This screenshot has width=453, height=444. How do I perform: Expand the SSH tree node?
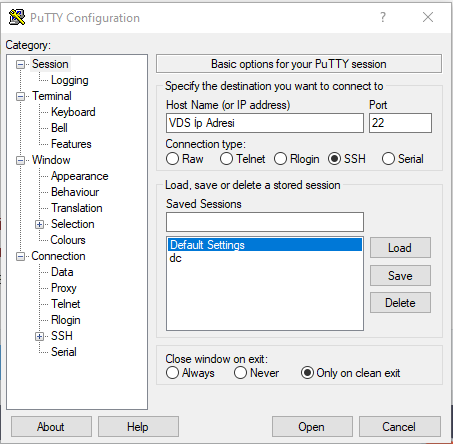pos(39,336)
